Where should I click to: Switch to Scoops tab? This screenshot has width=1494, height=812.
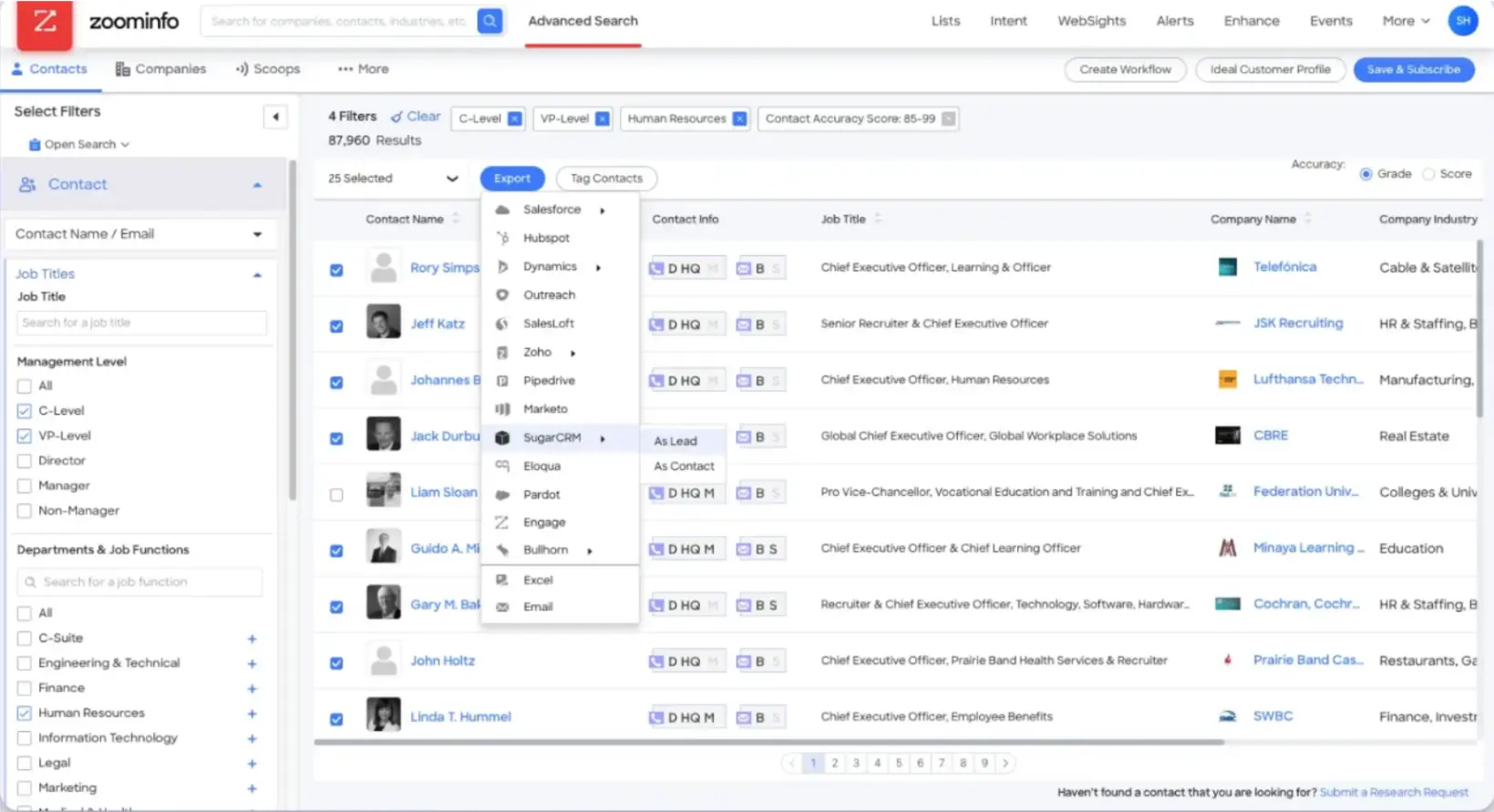click(268, 69)
